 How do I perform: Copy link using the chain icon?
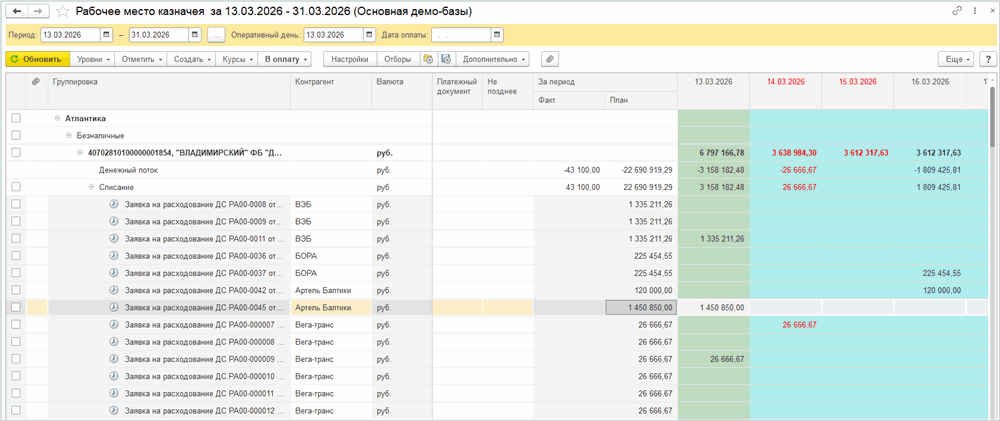tap(957, 11)
